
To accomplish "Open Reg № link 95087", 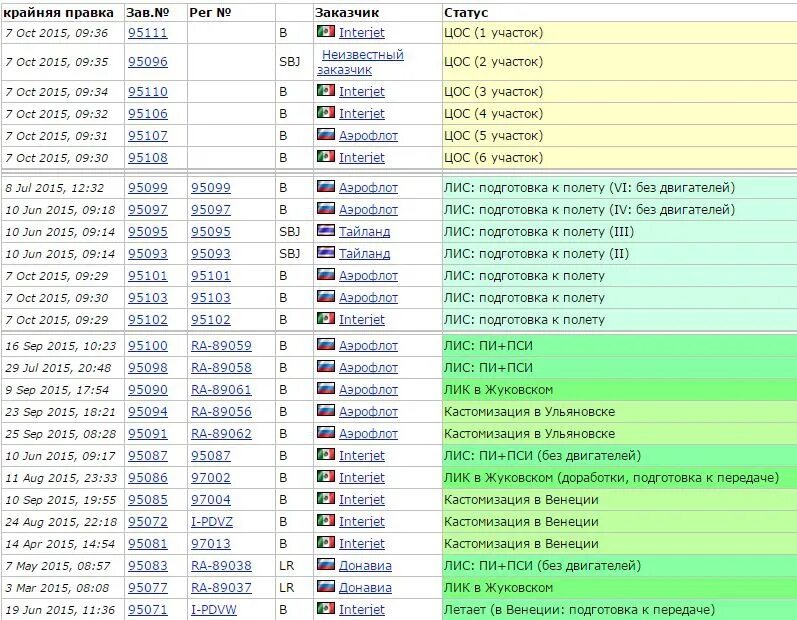I will click(210, 455).
